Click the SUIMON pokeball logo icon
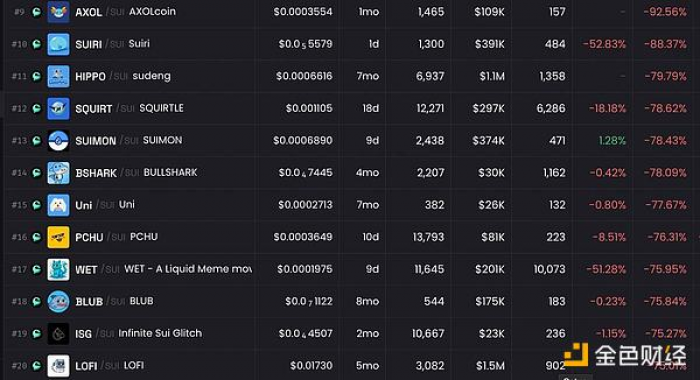 click(x=58, y=141)
